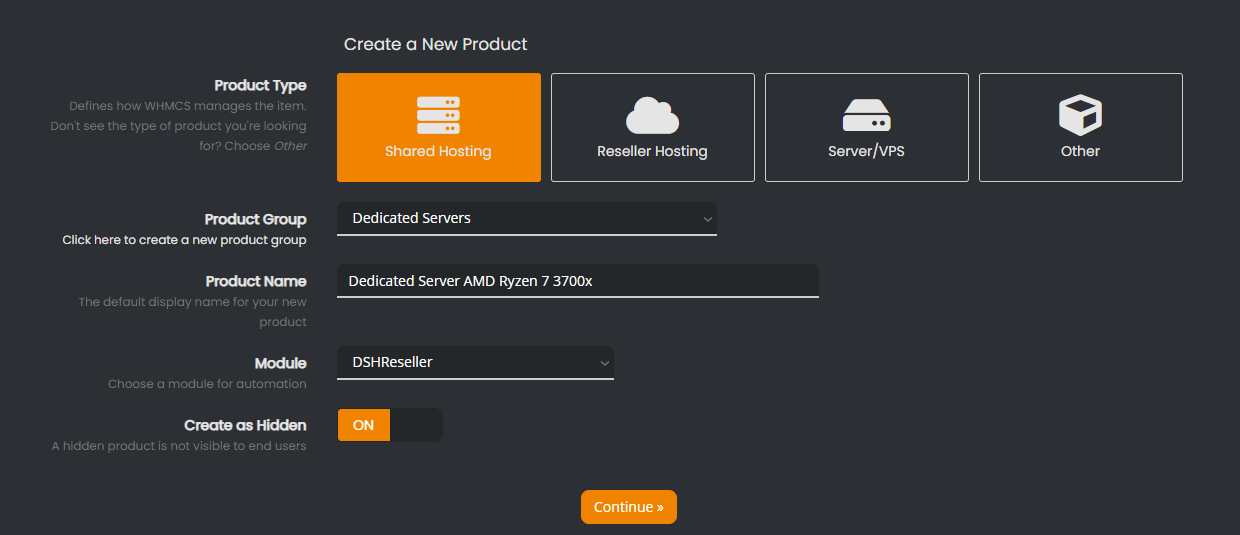Click the Server/VPS drive icon
The width and height of the screenshot is (1240, 535).
click(x=866, y=115)
